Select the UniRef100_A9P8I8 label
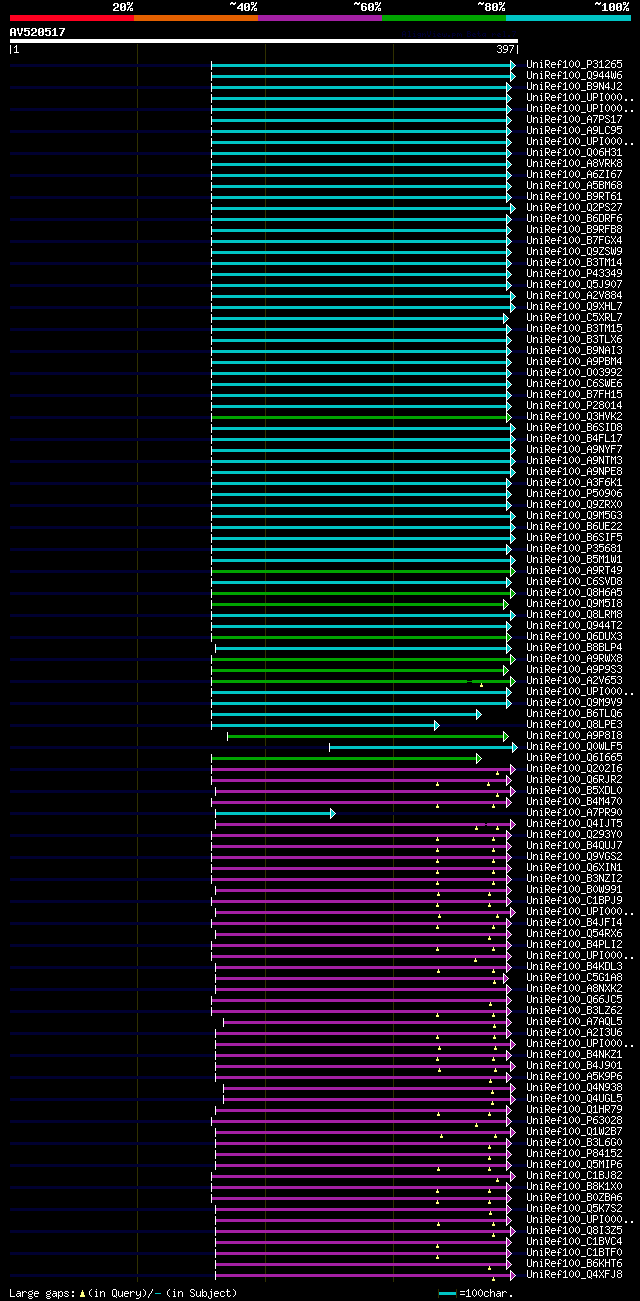Viewport: 640px width, 1301px height. (x=574, y=736)
